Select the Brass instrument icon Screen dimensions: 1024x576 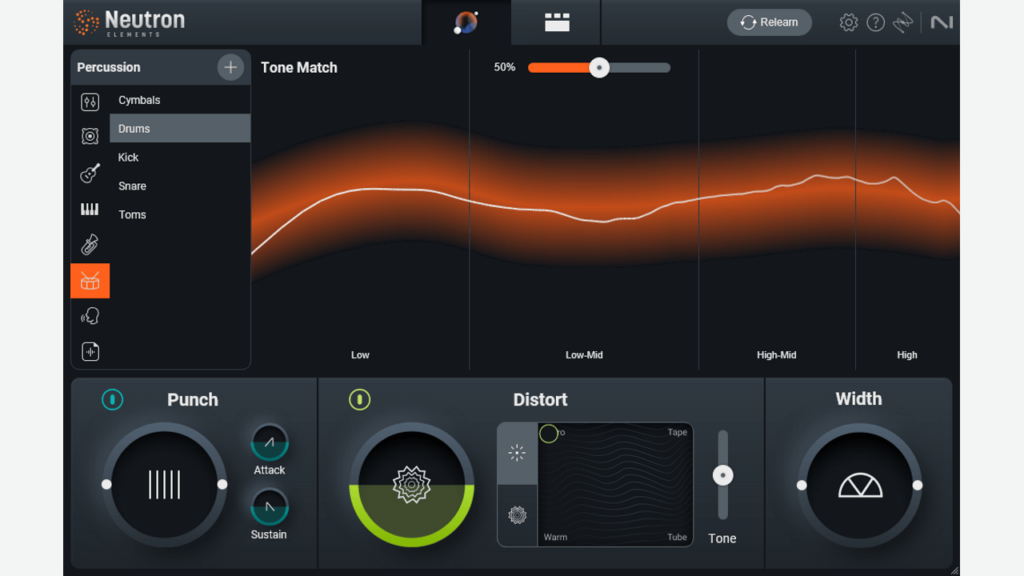point(90,242)
